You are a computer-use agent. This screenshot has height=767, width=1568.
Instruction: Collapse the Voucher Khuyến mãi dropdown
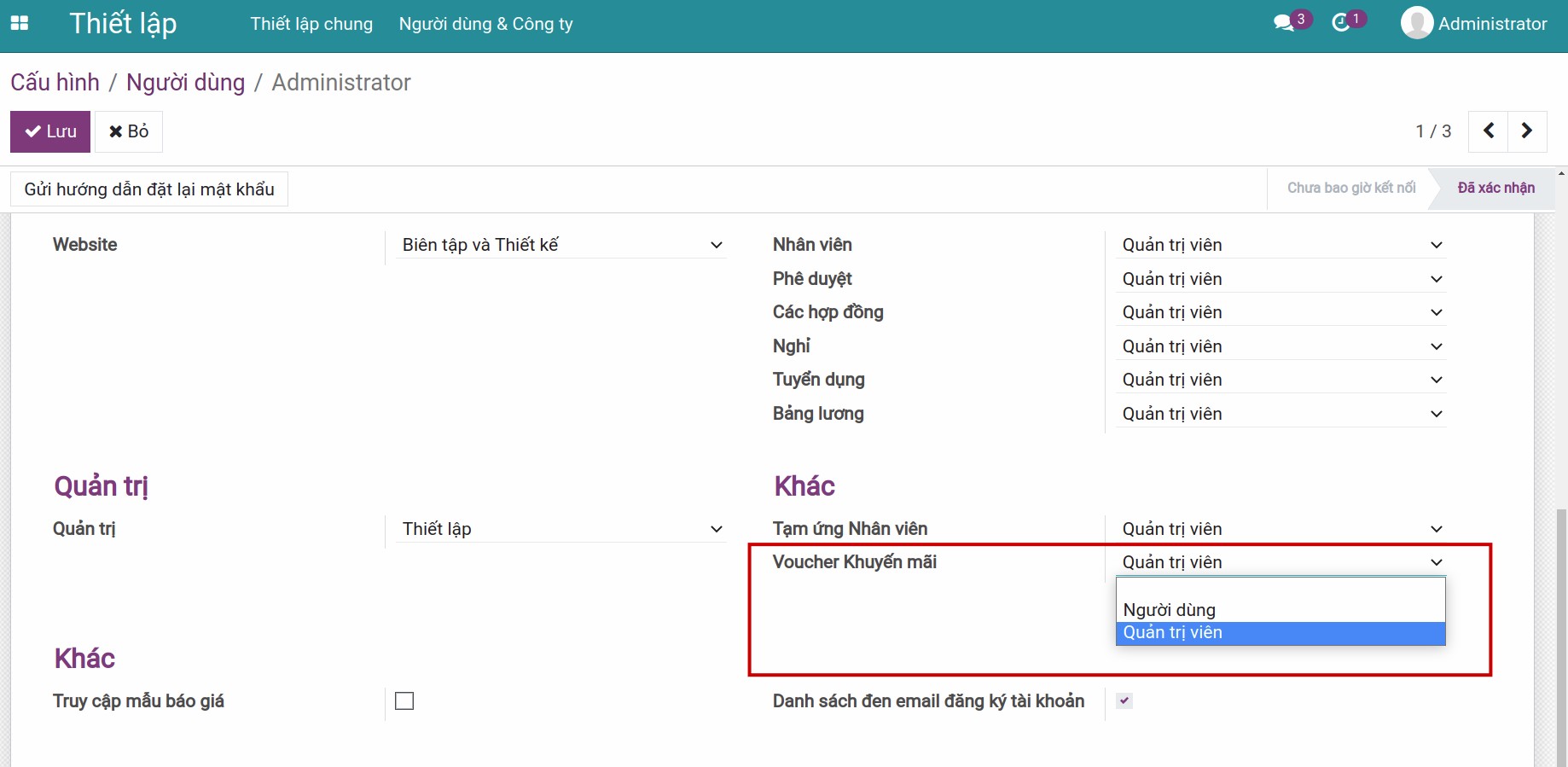tap(1281, 562)
